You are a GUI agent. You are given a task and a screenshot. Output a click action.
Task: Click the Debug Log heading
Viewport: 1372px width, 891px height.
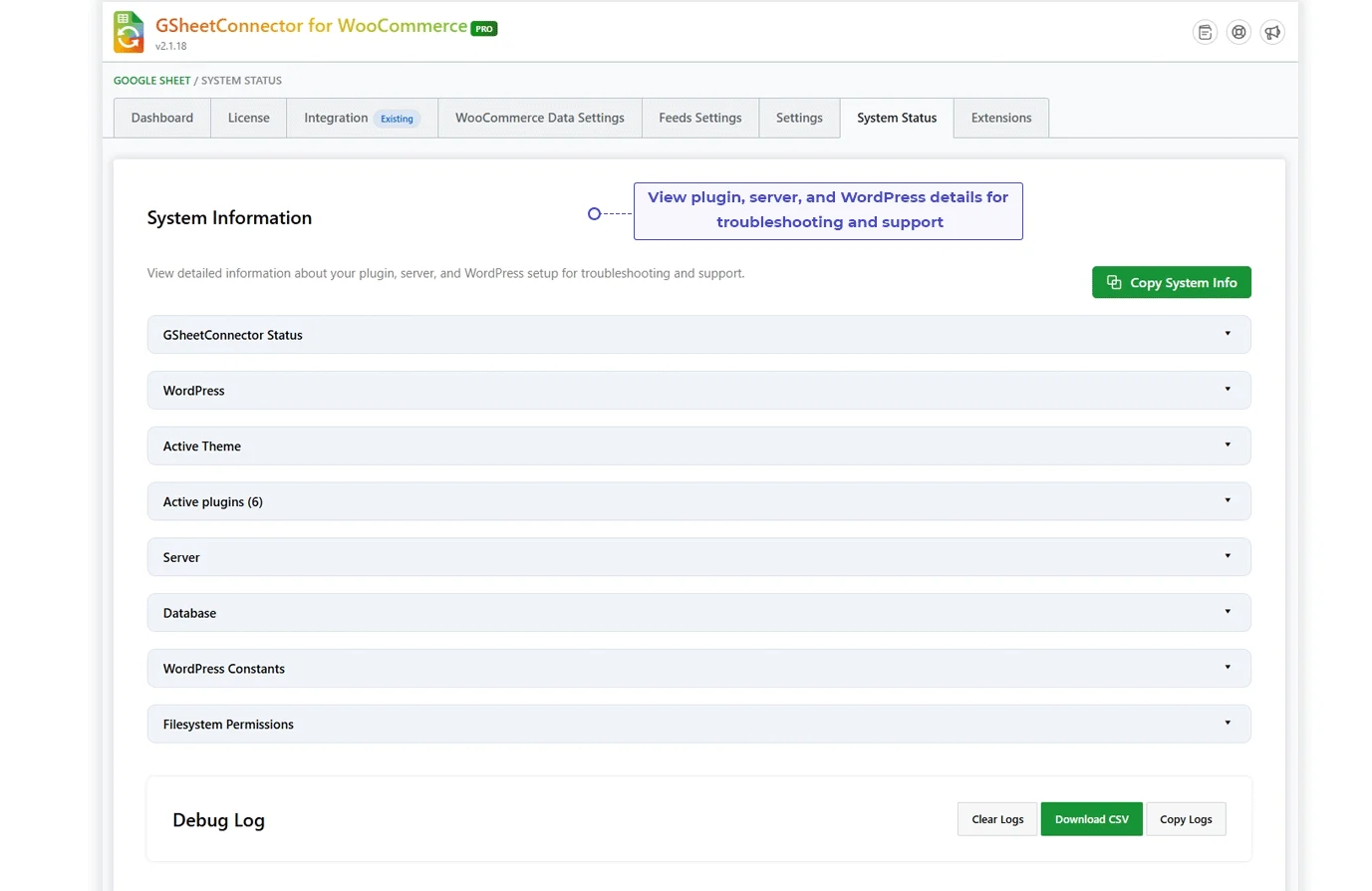pos(218,820)
